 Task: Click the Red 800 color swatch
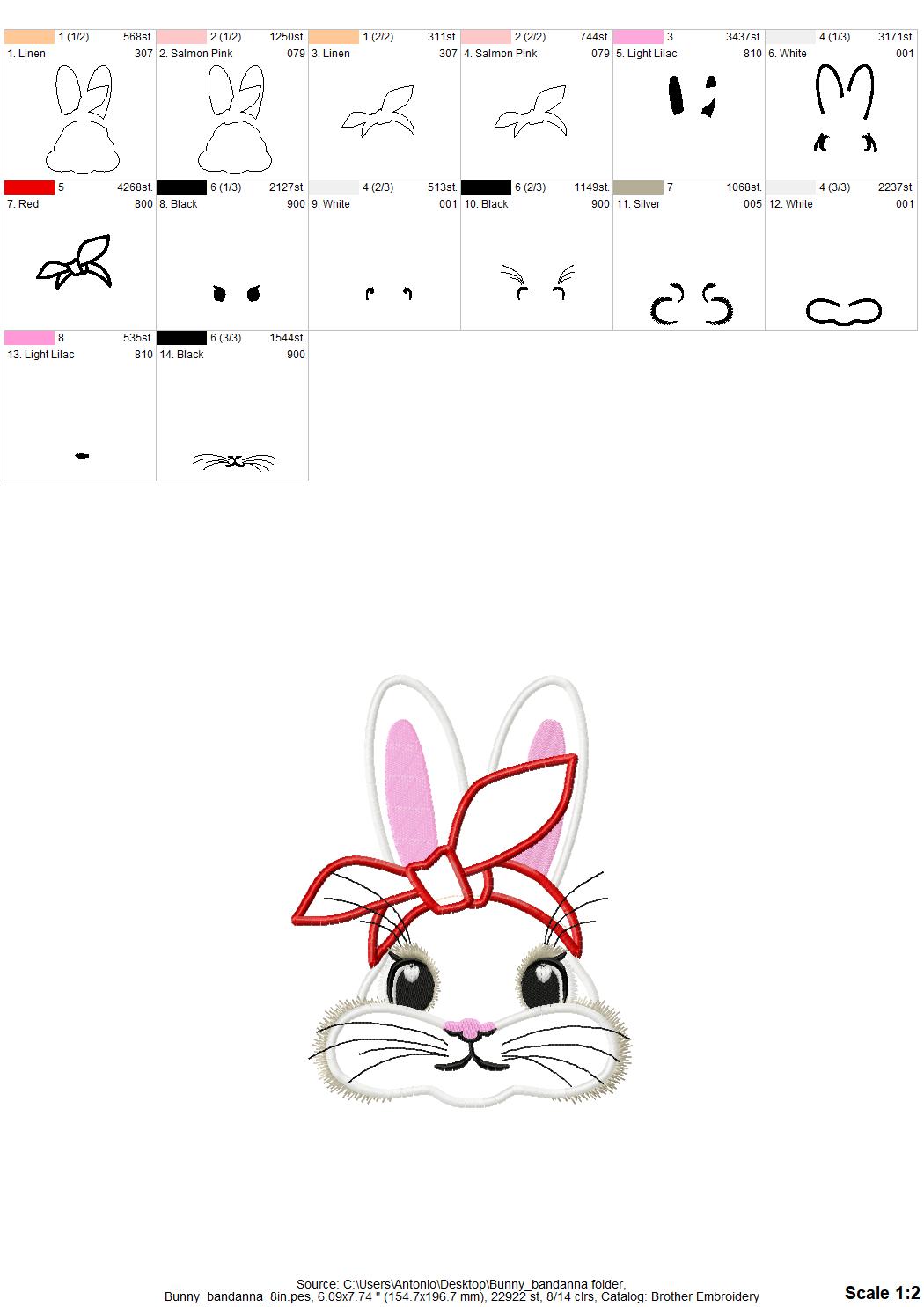[x=29, y=186]
